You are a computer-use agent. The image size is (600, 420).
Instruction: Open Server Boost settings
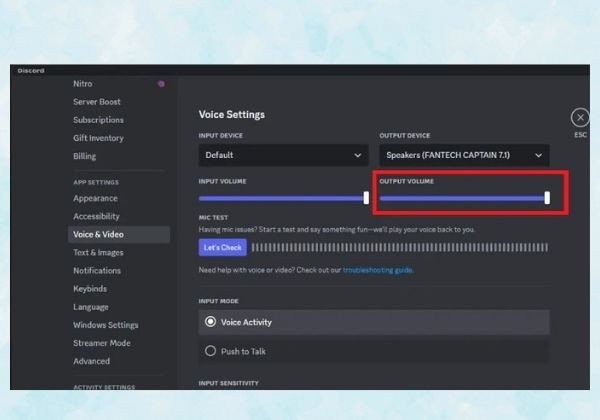click(97, 102)
